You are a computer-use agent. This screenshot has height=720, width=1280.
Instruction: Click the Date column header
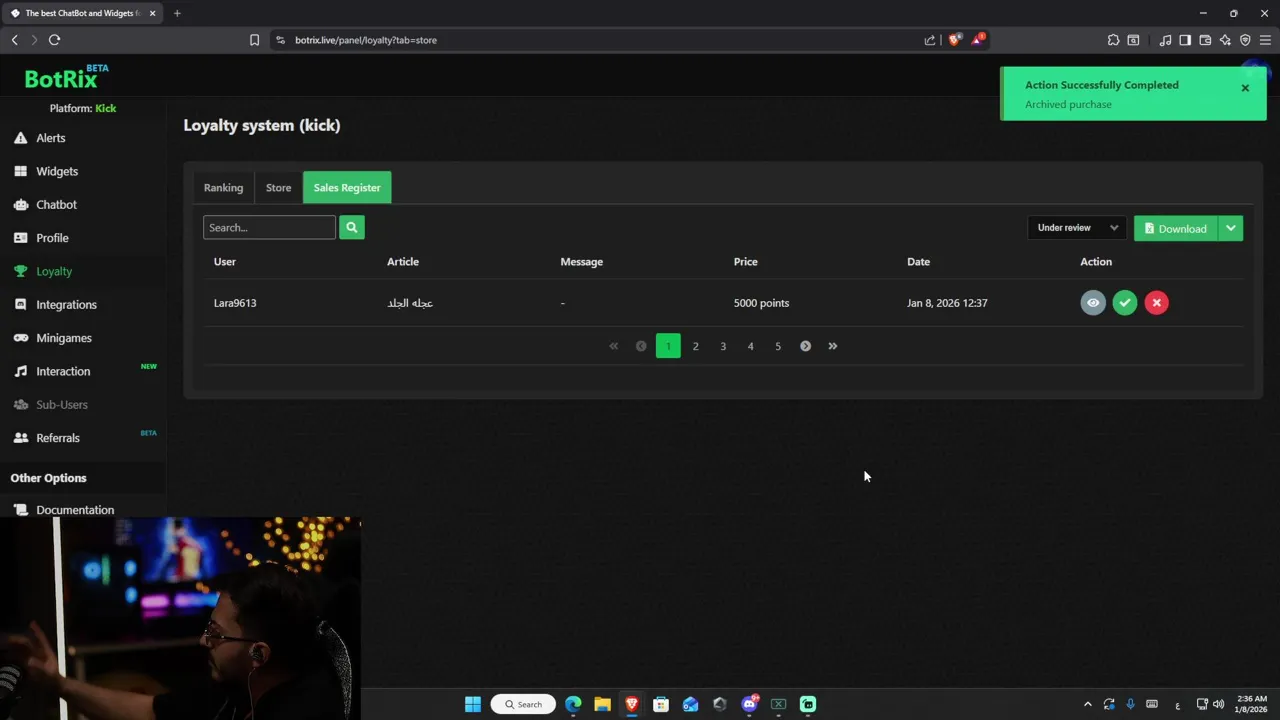click(918, 262)
